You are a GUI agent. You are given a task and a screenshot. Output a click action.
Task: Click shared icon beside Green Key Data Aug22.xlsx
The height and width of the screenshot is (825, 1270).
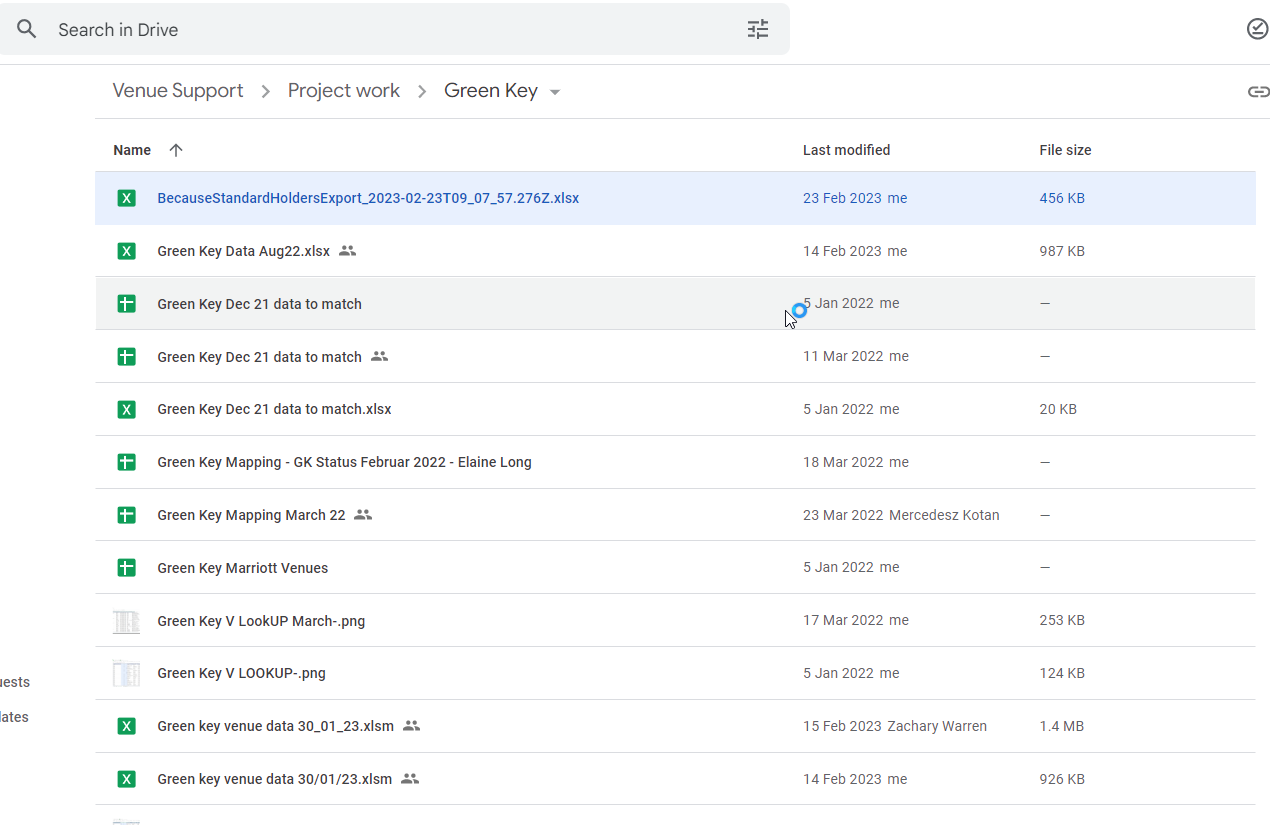pos(347,251)
